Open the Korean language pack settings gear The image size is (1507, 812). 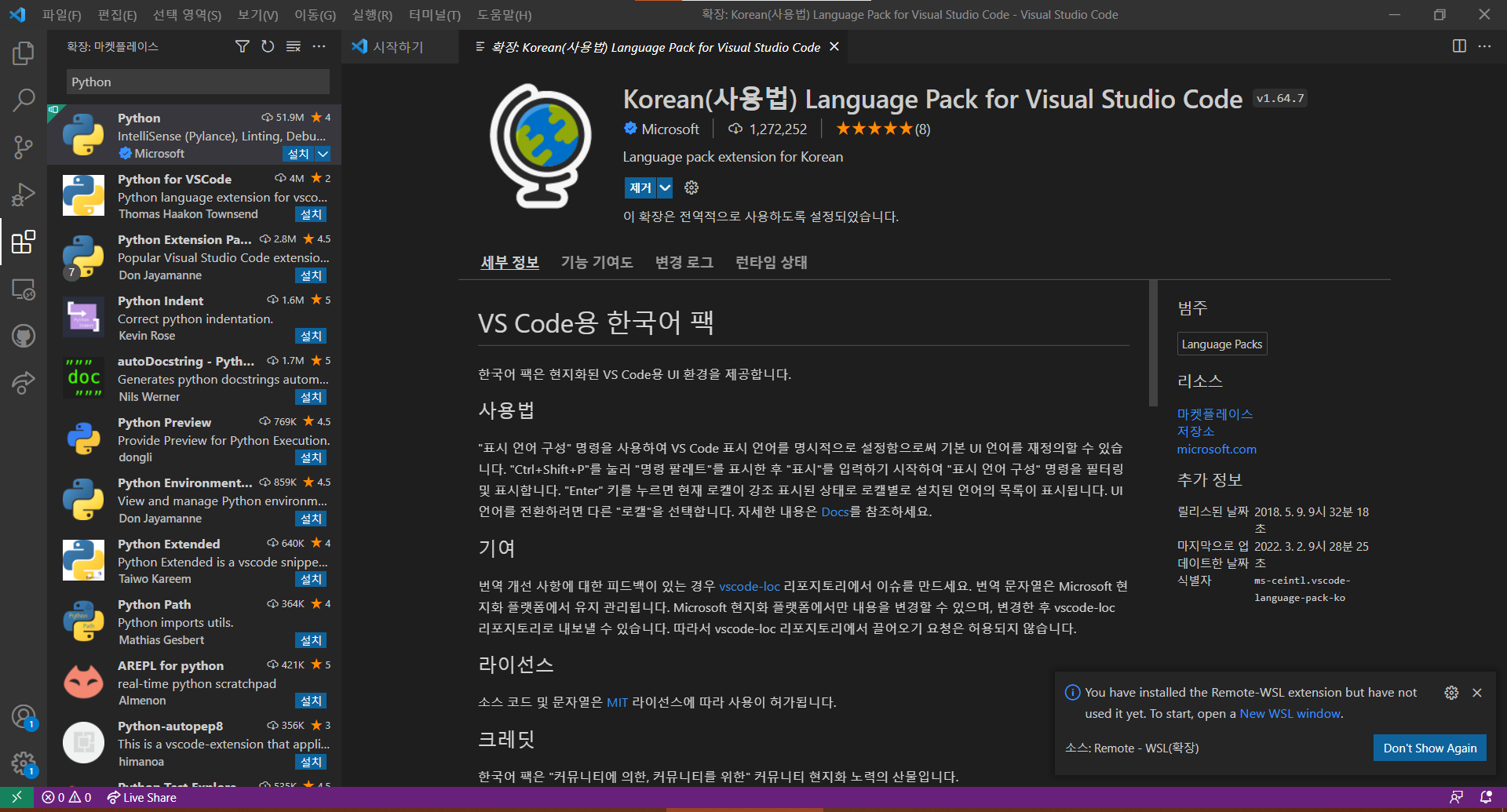click(x=691, y=188)
